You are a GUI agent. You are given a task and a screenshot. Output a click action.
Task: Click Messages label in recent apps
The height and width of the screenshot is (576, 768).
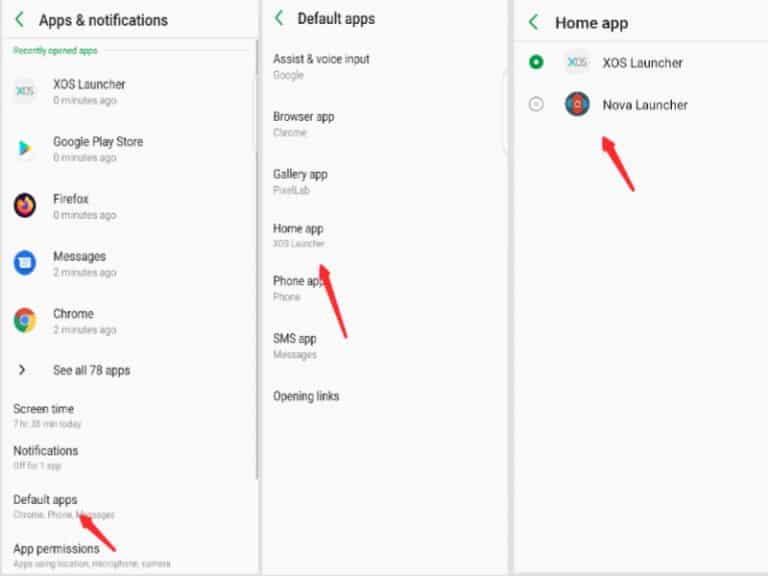coord(79,256)
